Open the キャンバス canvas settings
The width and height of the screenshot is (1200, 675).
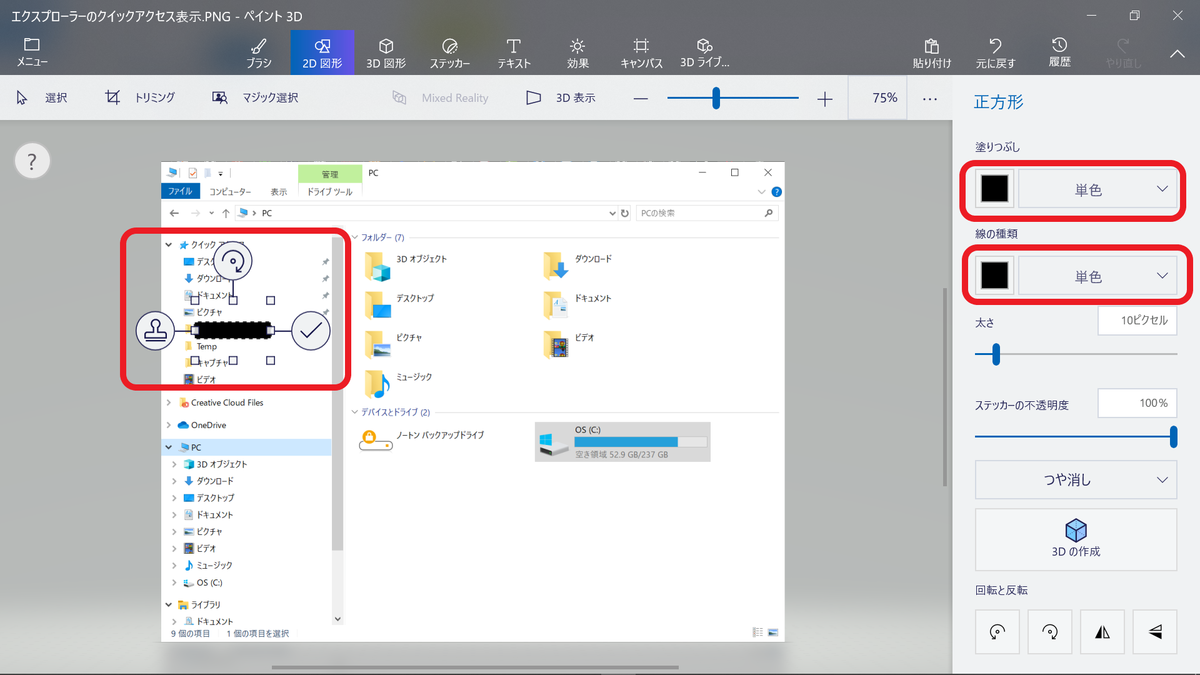(x=642, y=52)
